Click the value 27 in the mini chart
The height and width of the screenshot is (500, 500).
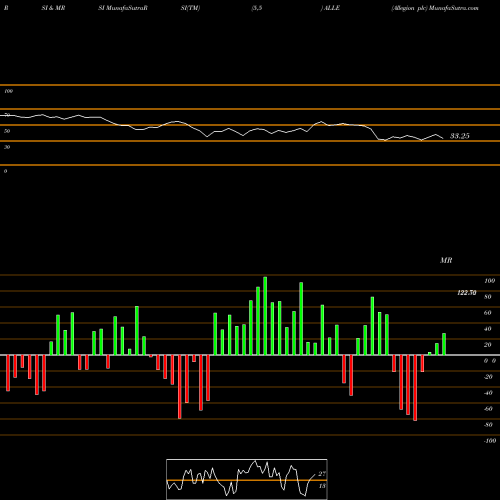pos(322,474)
